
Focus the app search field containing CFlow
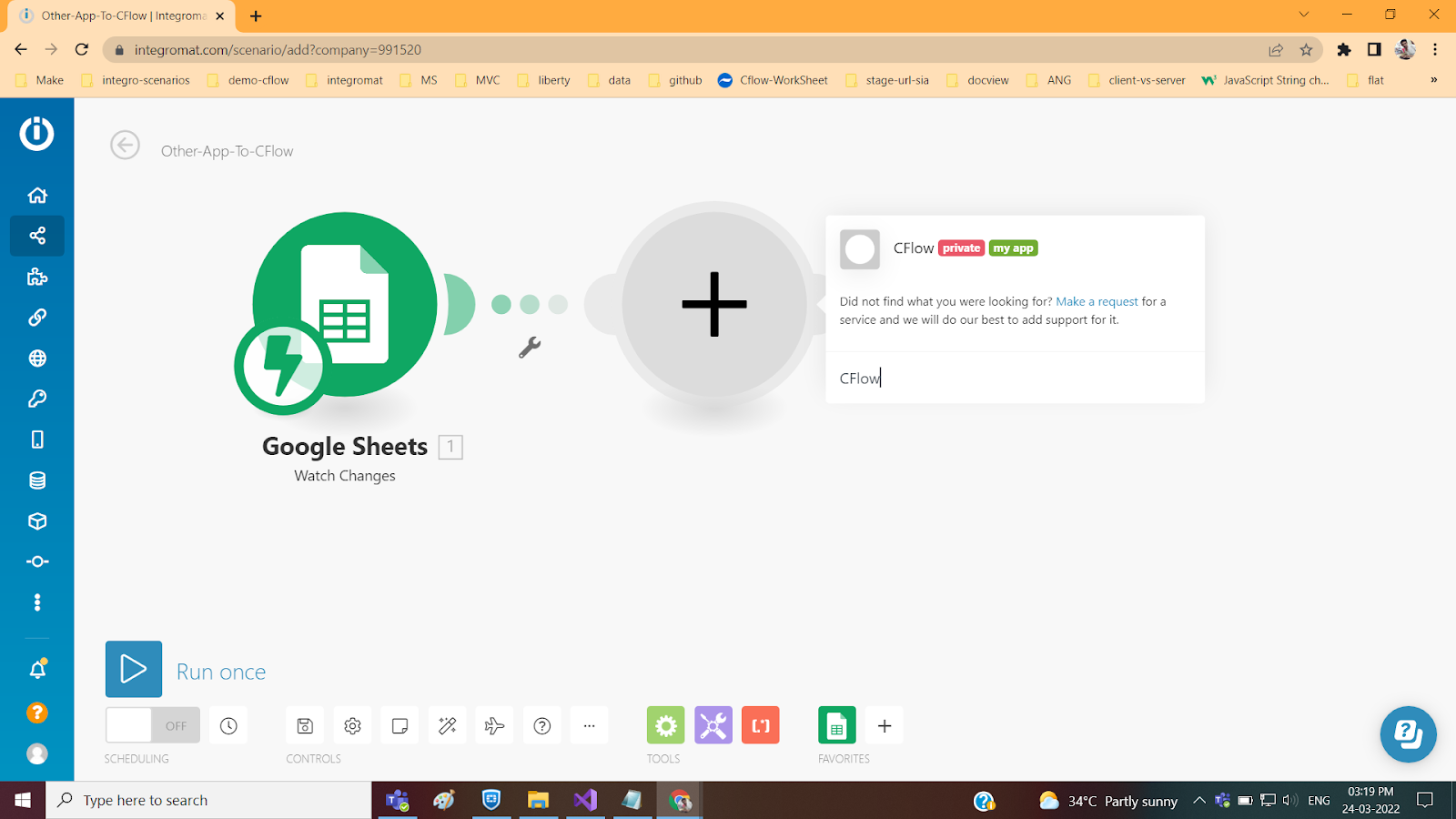click(x=1015, y=378)
